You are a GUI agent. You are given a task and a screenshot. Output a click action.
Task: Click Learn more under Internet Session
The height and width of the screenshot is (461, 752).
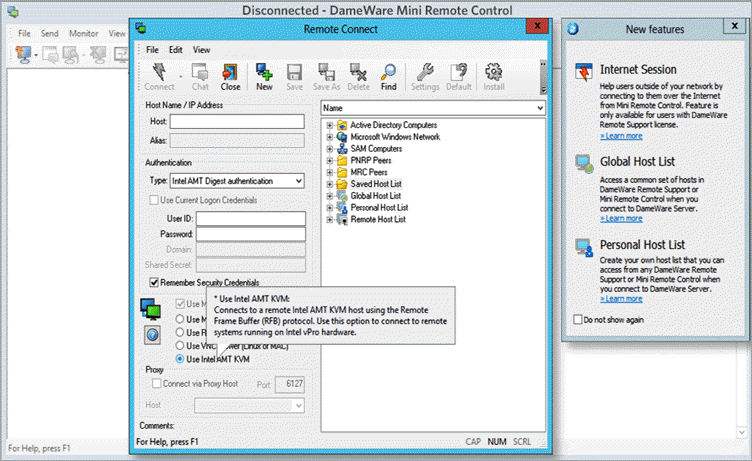coord(621,135)
